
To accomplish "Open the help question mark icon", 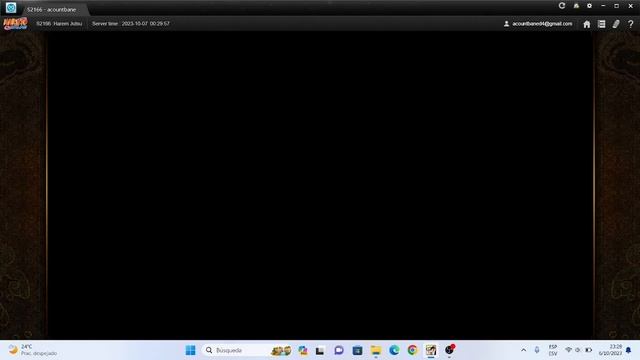I will (631, 24).
